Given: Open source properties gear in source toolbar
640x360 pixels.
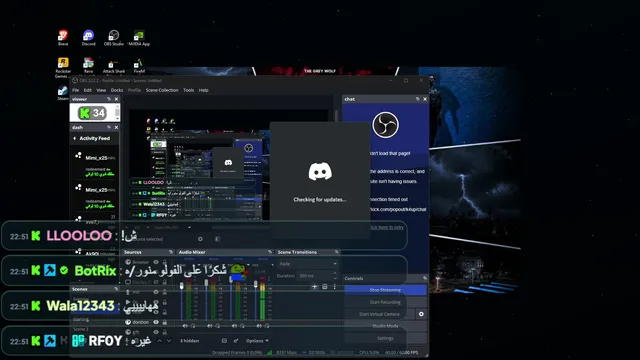Looking at the screenshot, I should [x=200, y=239].
